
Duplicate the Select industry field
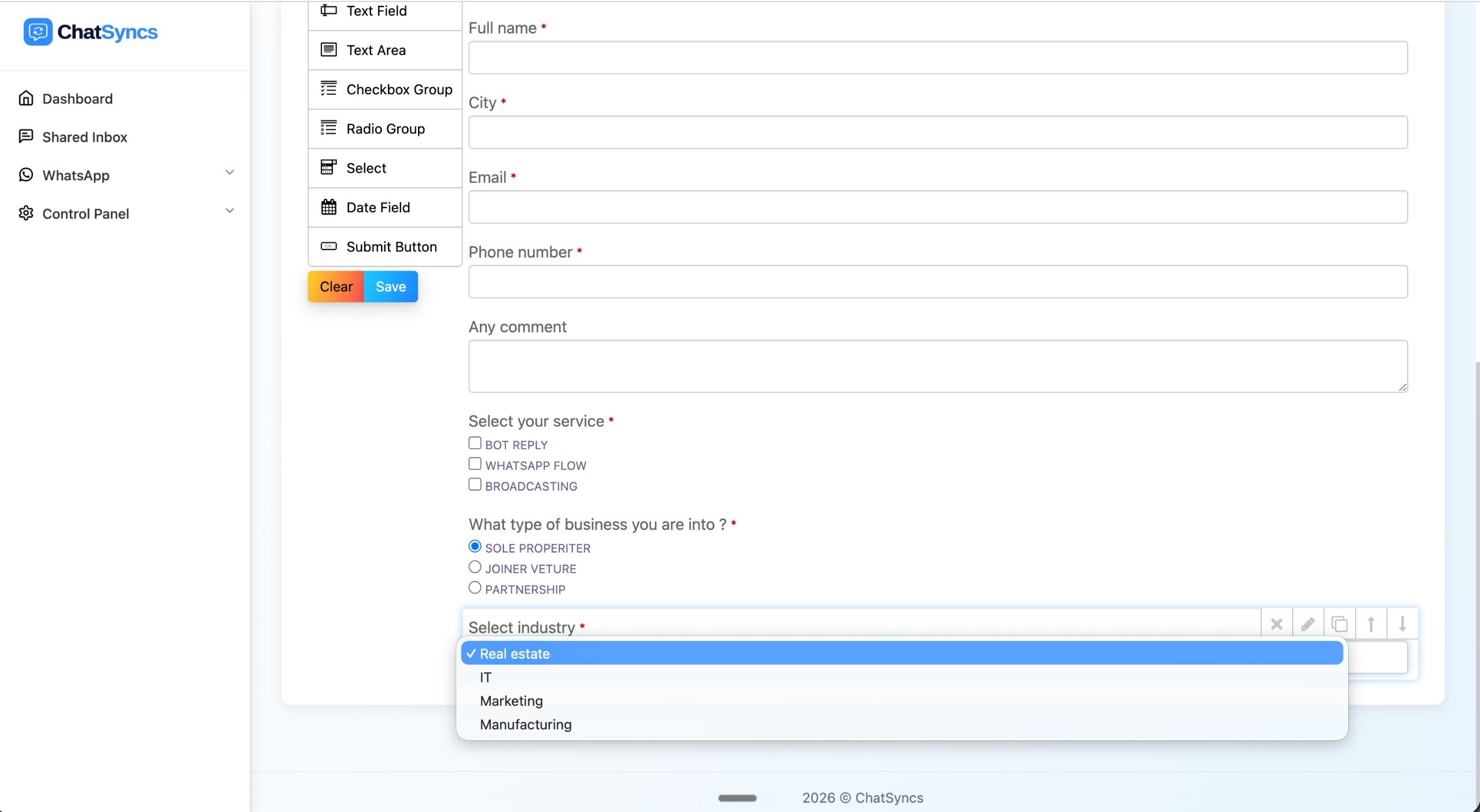1340,624
